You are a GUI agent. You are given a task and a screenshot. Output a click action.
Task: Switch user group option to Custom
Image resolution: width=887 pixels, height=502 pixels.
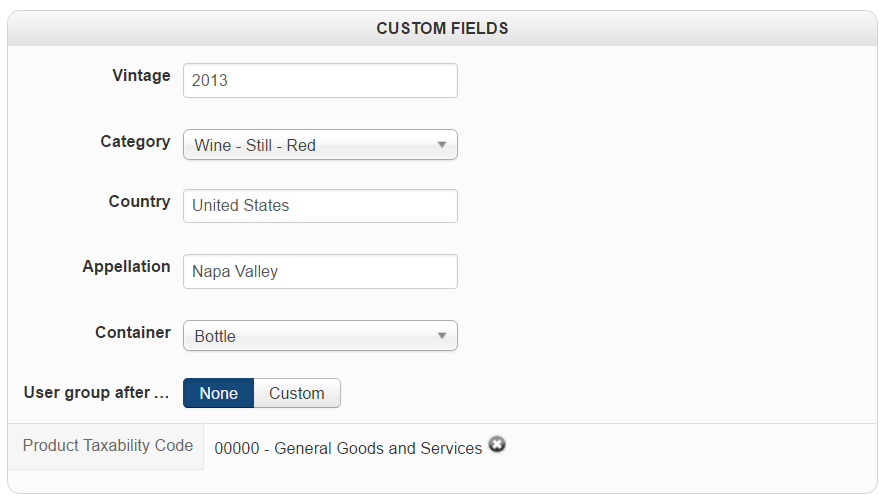[297, 393]
